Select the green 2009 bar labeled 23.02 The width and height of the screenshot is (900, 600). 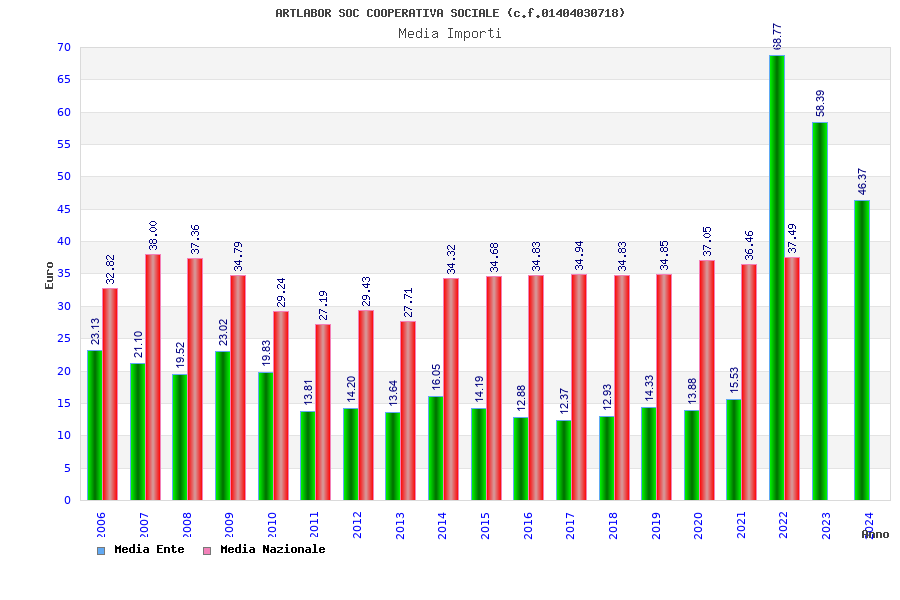tap(223, 425)
